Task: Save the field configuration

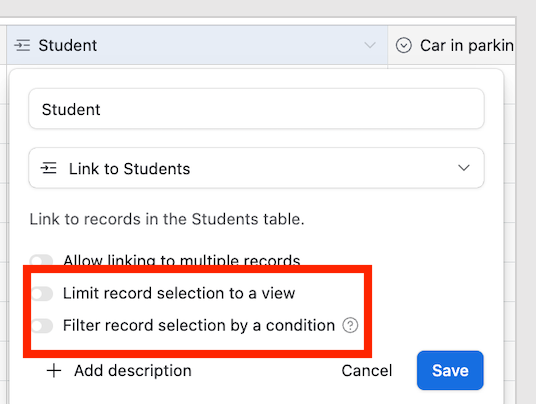Action: click(x=450, y=371)
